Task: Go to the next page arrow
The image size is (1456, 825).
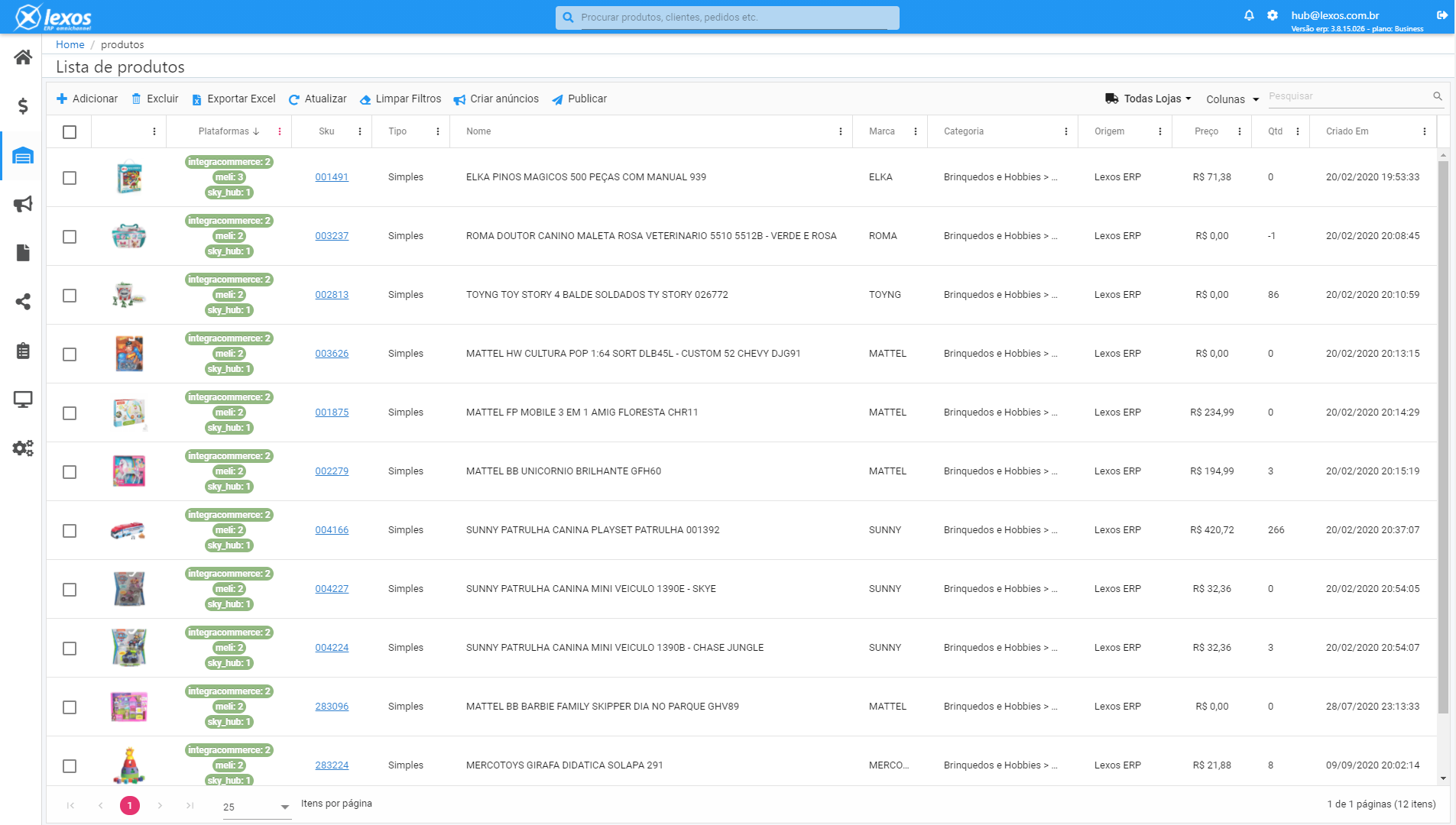Action: (x=160, y=805)
